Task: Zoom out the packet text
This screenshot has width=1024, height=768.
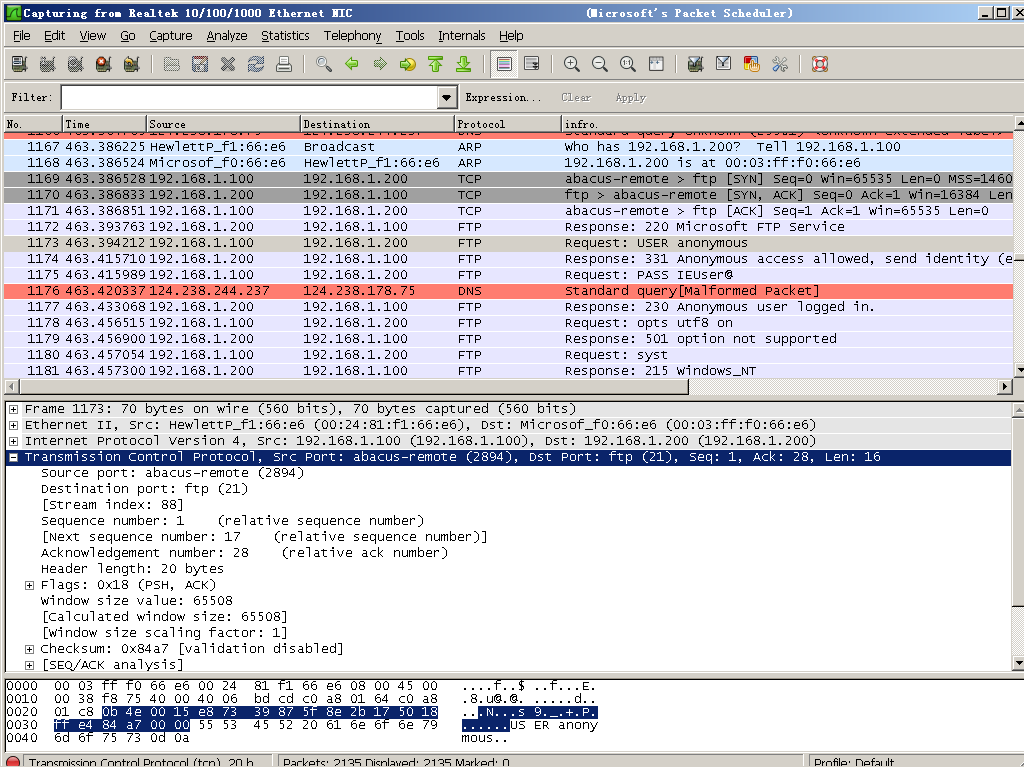Action: coord(600,64)
